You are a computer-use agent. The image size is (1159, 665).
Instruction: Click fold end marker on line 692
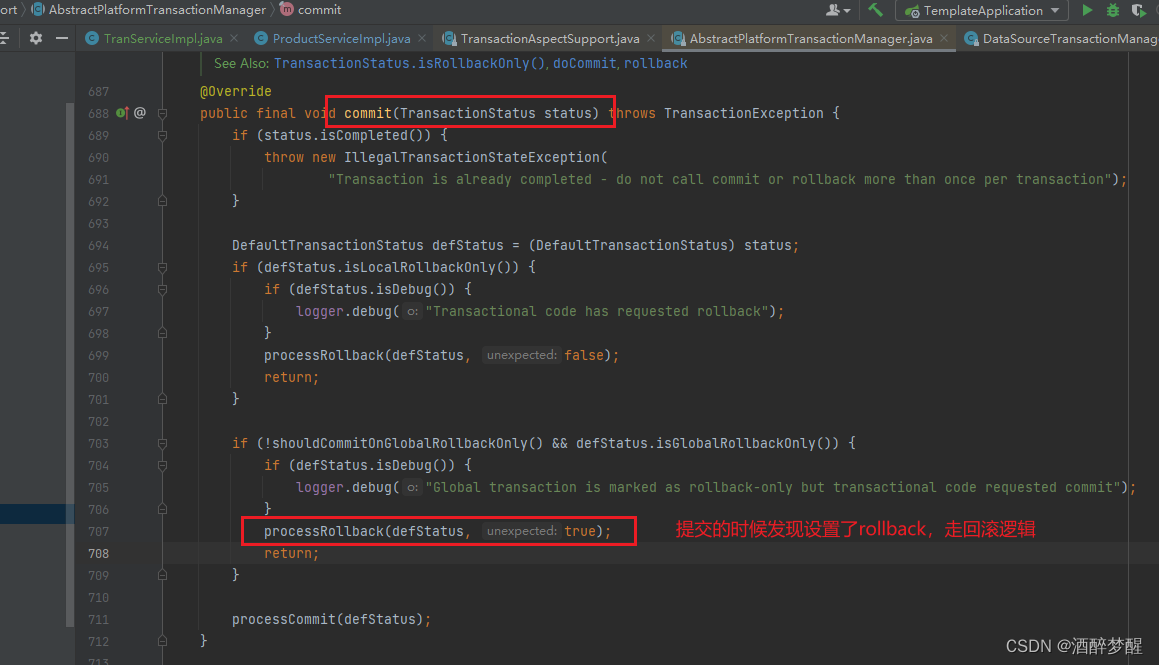[163, 201]
